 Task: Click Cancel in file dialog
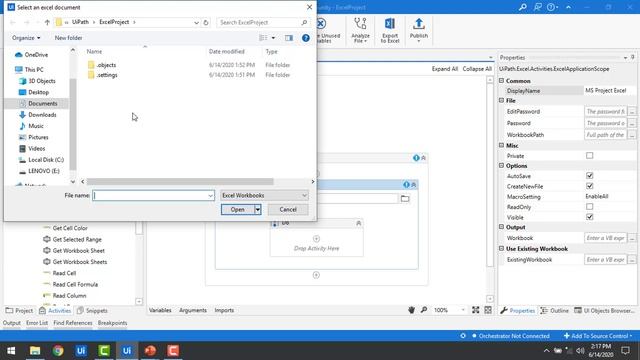click(x=288, y=209)
